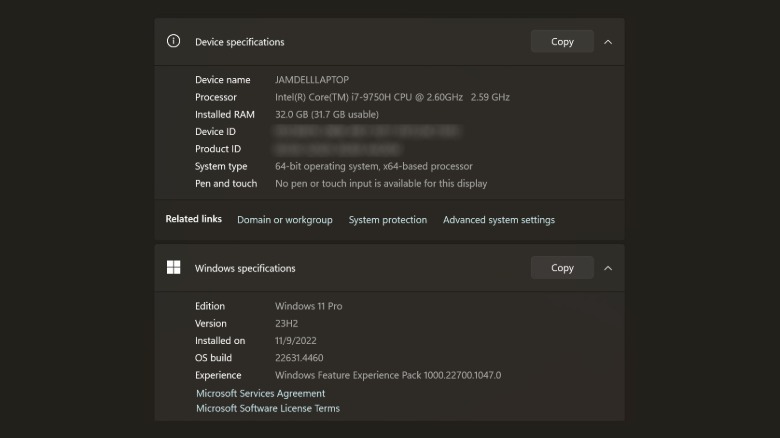The image size is (780, 438).
Task: Select the Windows 11 Pro edition value
Action: pos(308,306)
